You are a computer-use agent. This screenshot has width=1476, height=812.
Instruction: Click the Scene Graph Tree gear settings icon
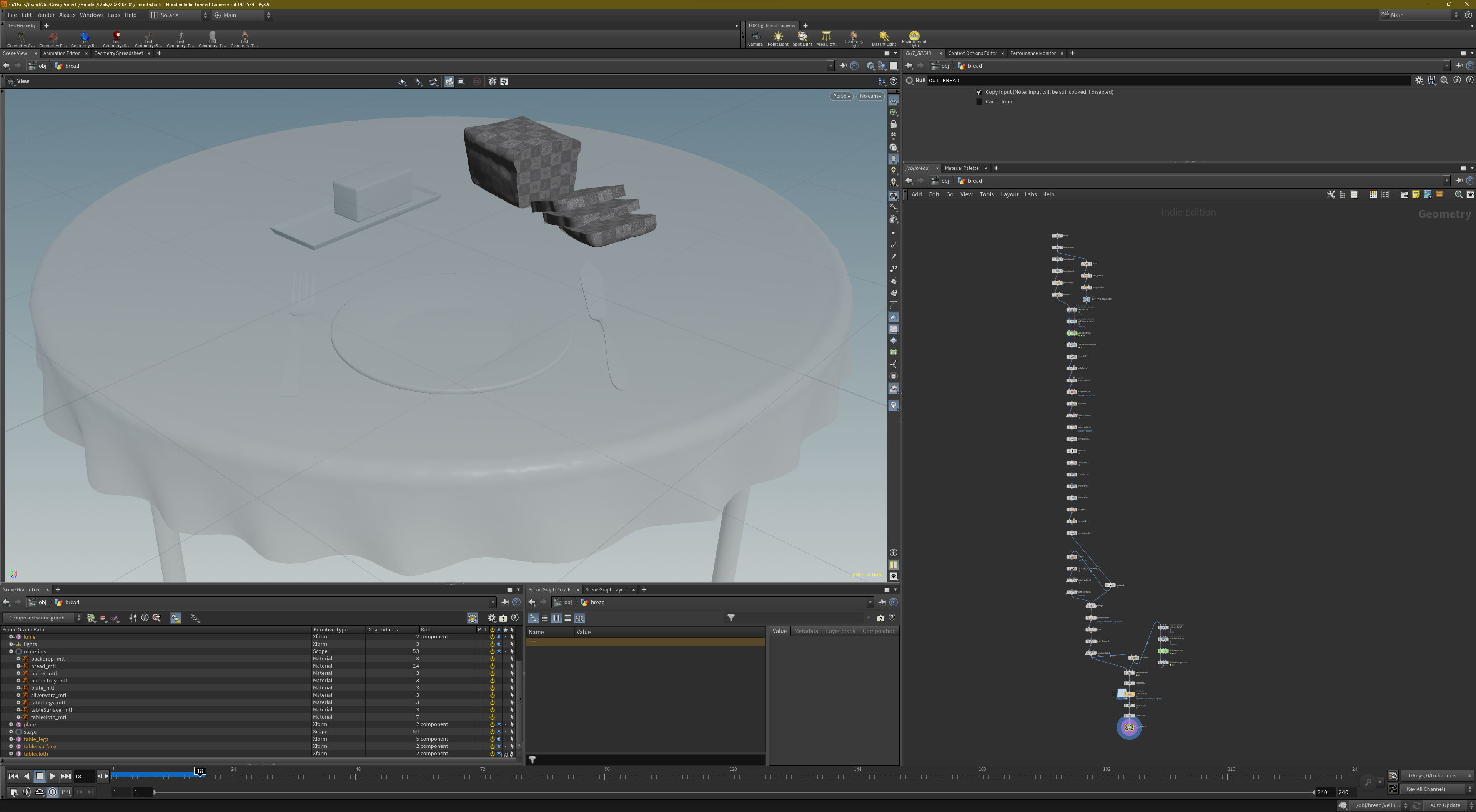(492, 618)
